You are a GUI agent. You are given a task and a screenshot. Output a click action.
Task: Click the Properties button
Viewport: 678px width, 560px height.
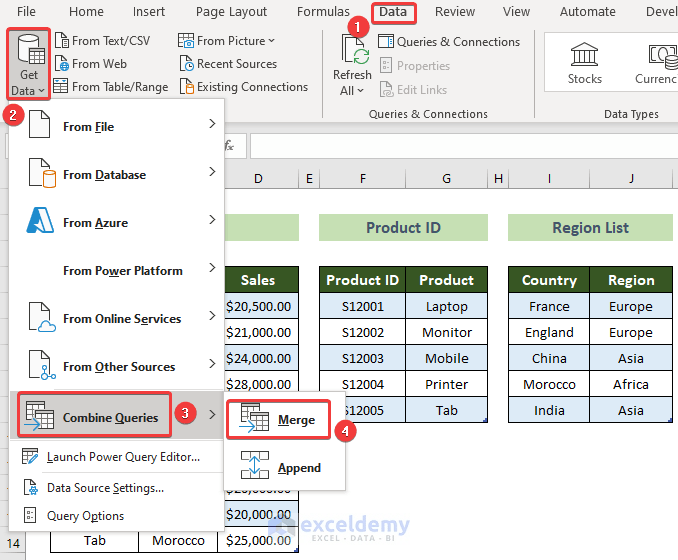coord(415,66)
